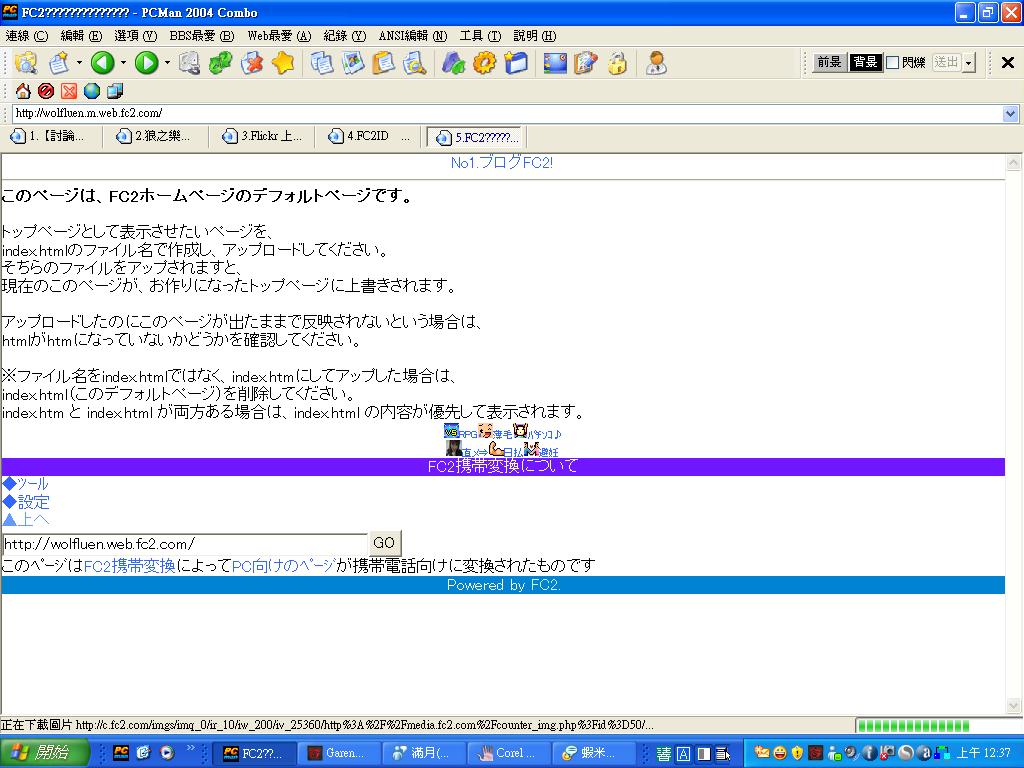Click the green Back arrow button
1024x768 pixels.
pos(102,63)
